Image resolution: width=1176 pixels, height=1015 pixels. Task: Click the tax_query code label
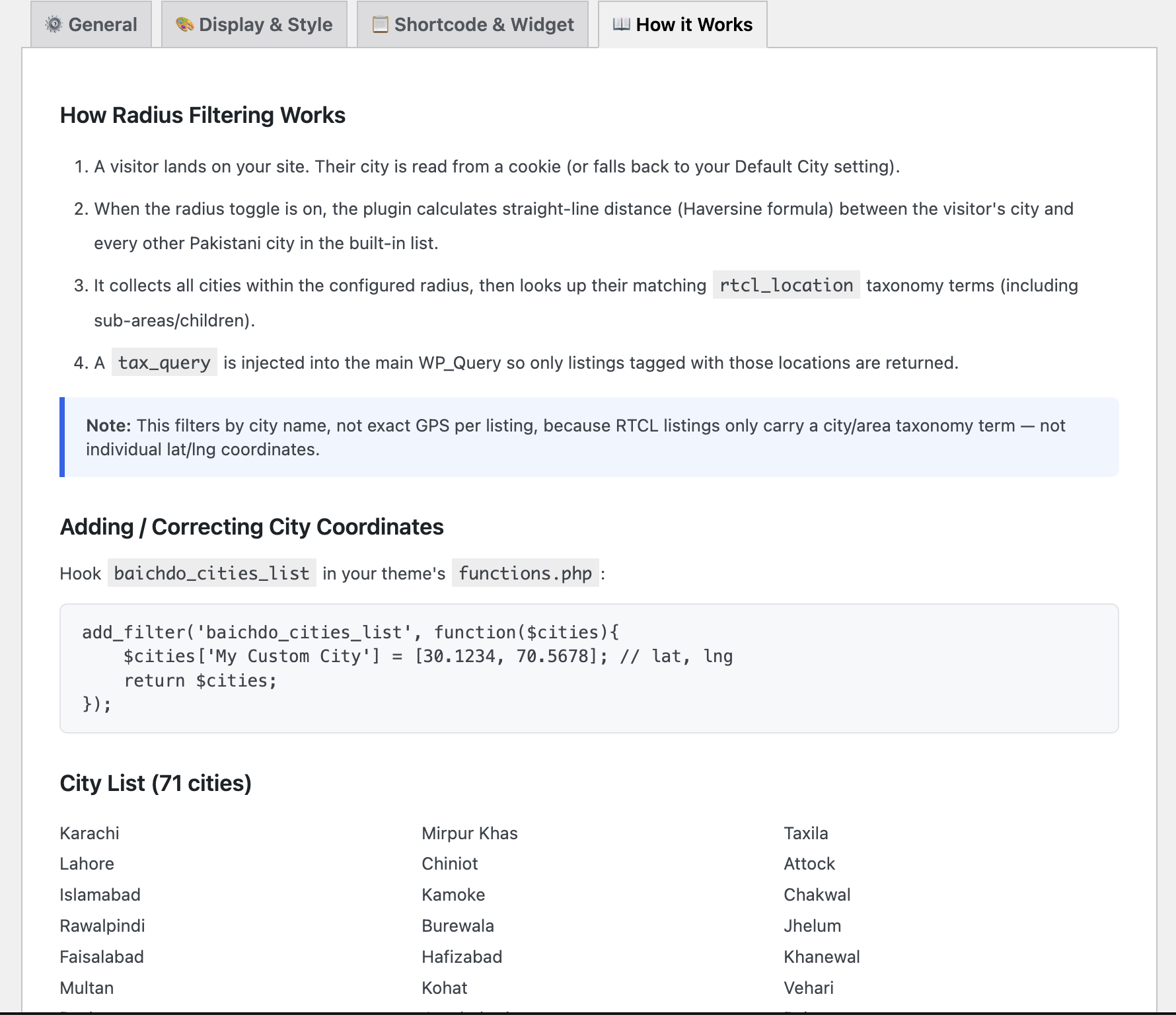point(164,362)
